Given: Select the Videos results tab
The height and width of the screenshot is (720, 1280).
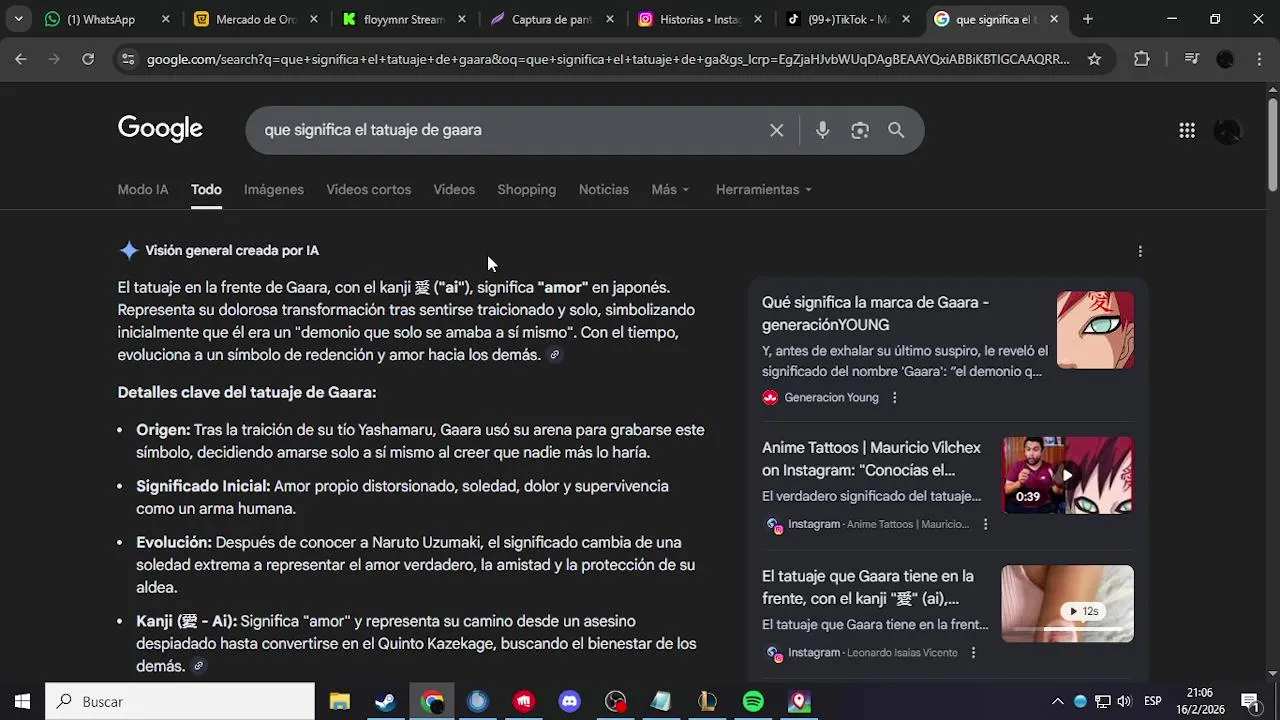Looking at the screenshot, I should (454, 190).
